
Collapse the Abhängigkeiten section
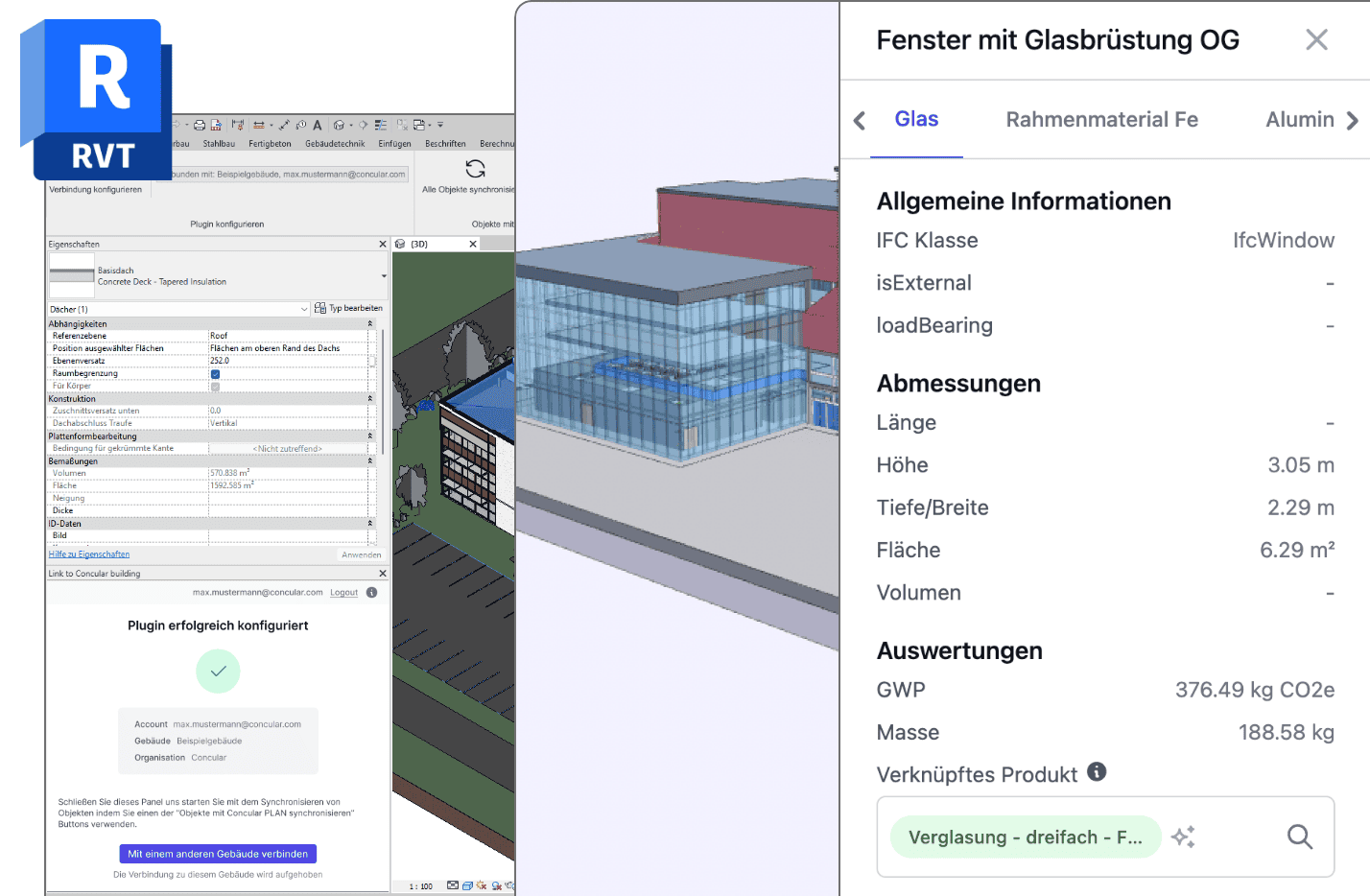click(x=370, y=324)
